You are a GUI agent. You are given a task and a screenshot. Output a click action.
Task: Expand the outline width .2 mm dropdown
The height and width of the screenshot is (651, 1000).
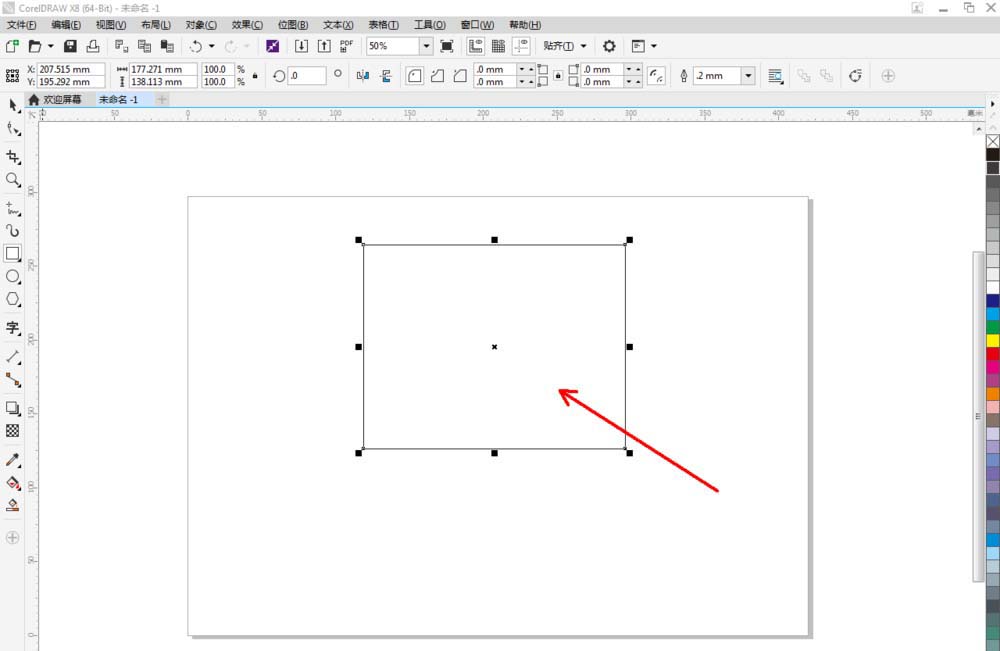tap(748, 76)
